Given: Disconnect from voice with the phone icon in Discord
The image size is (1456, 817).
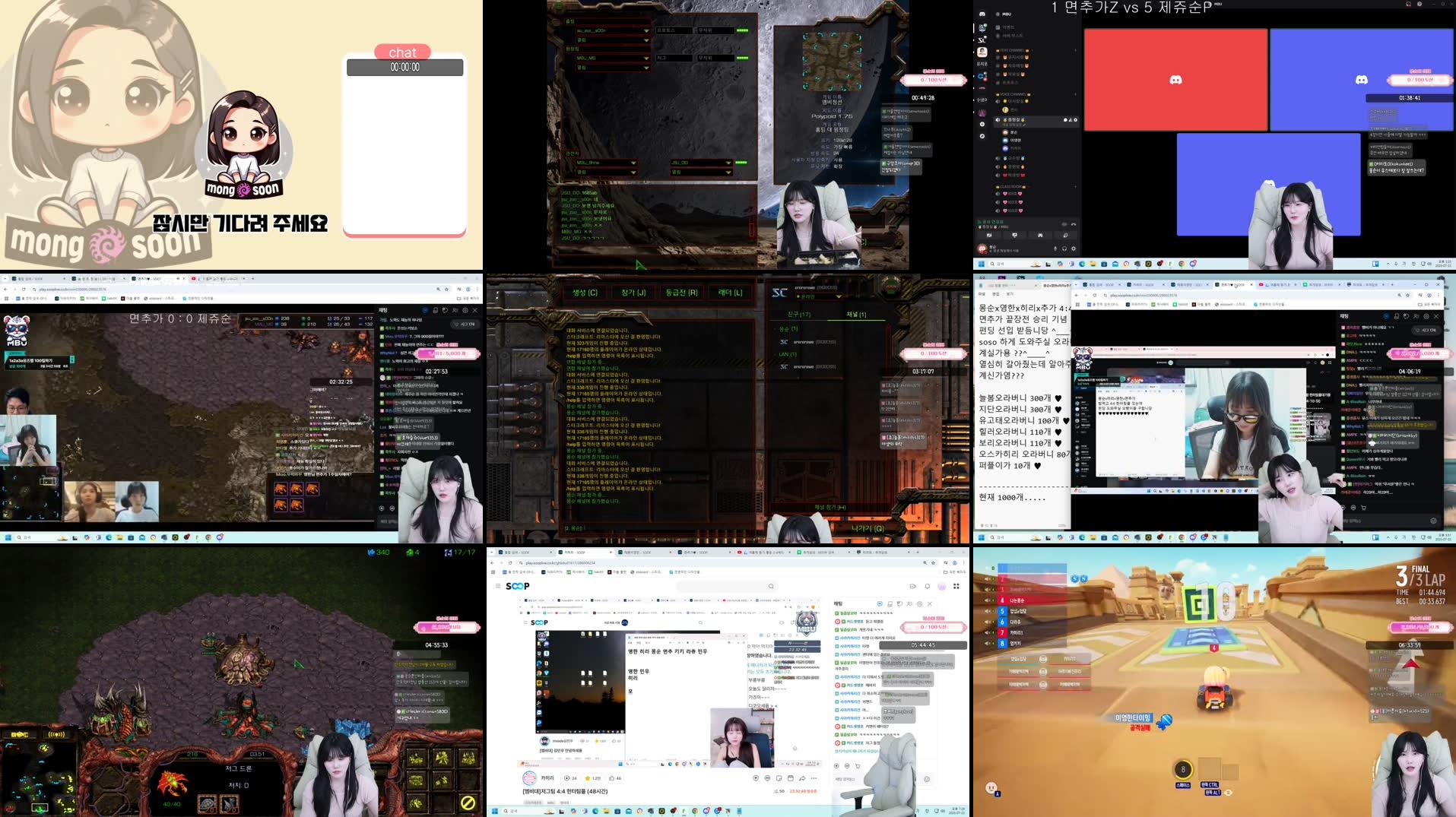Looking at the screenshot, I should coord(1074,225).
